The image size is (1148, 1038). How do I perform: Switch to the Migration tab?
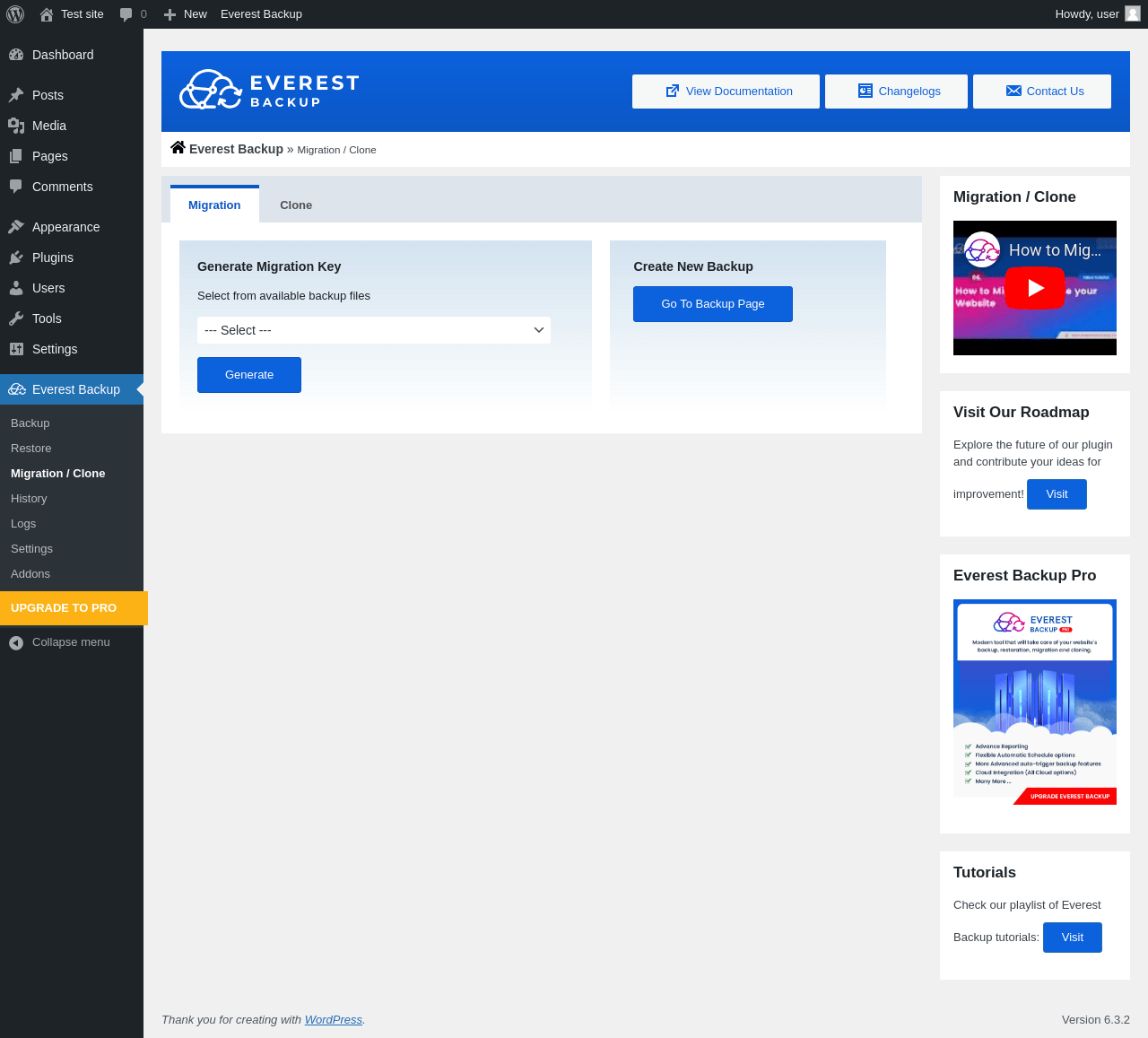click(x=214, y=205)
